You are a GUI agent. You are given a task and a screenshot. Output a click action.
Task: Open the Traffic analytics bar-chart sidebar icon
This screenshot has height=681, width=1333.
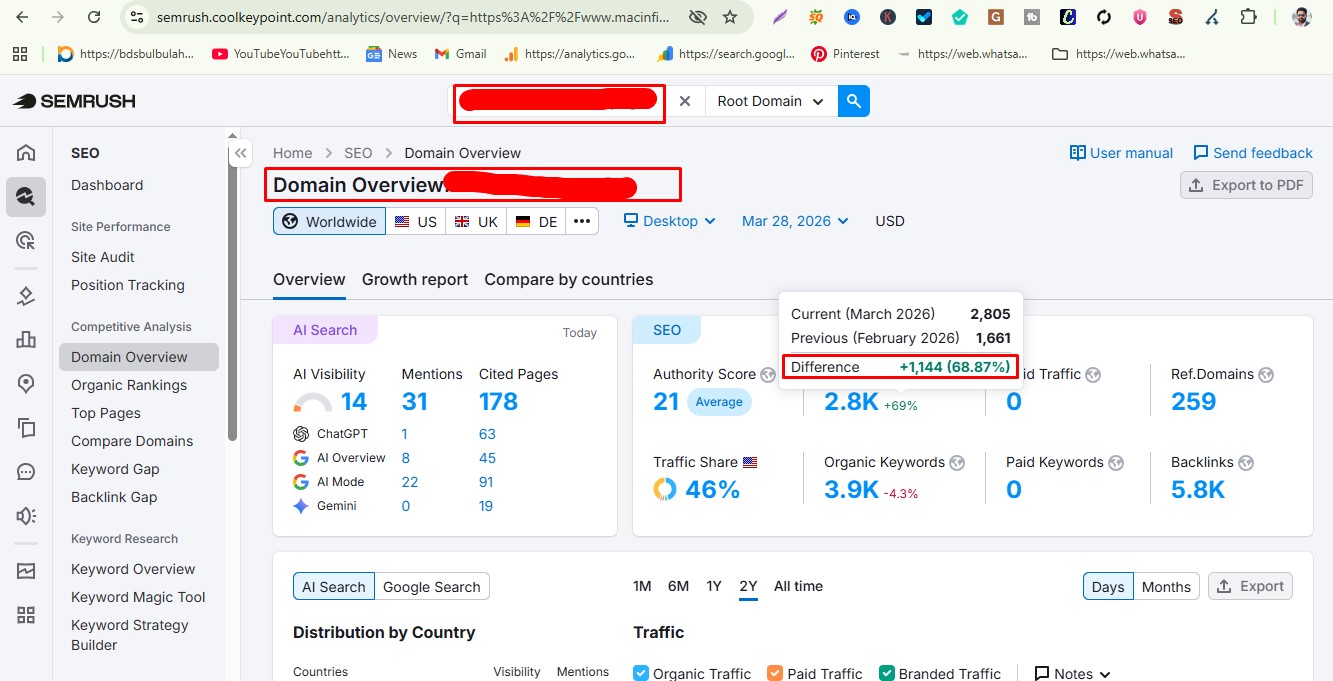(x=26, y=339)
